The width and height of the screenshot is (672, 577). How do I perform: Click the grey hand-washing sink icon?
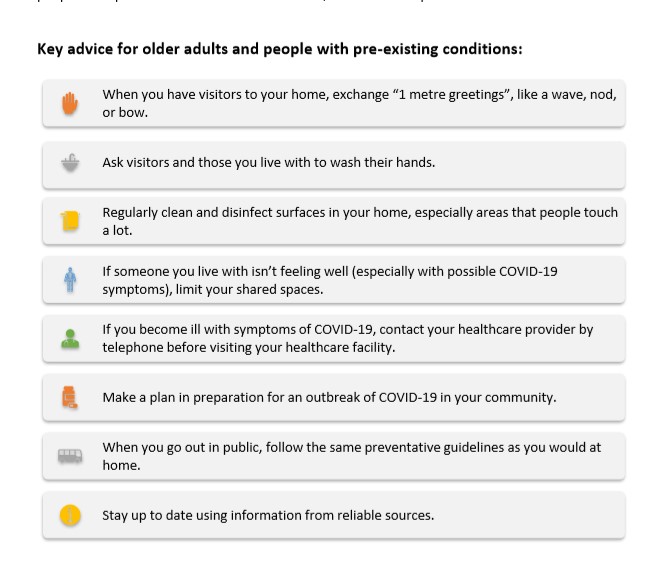pos(69,163)
